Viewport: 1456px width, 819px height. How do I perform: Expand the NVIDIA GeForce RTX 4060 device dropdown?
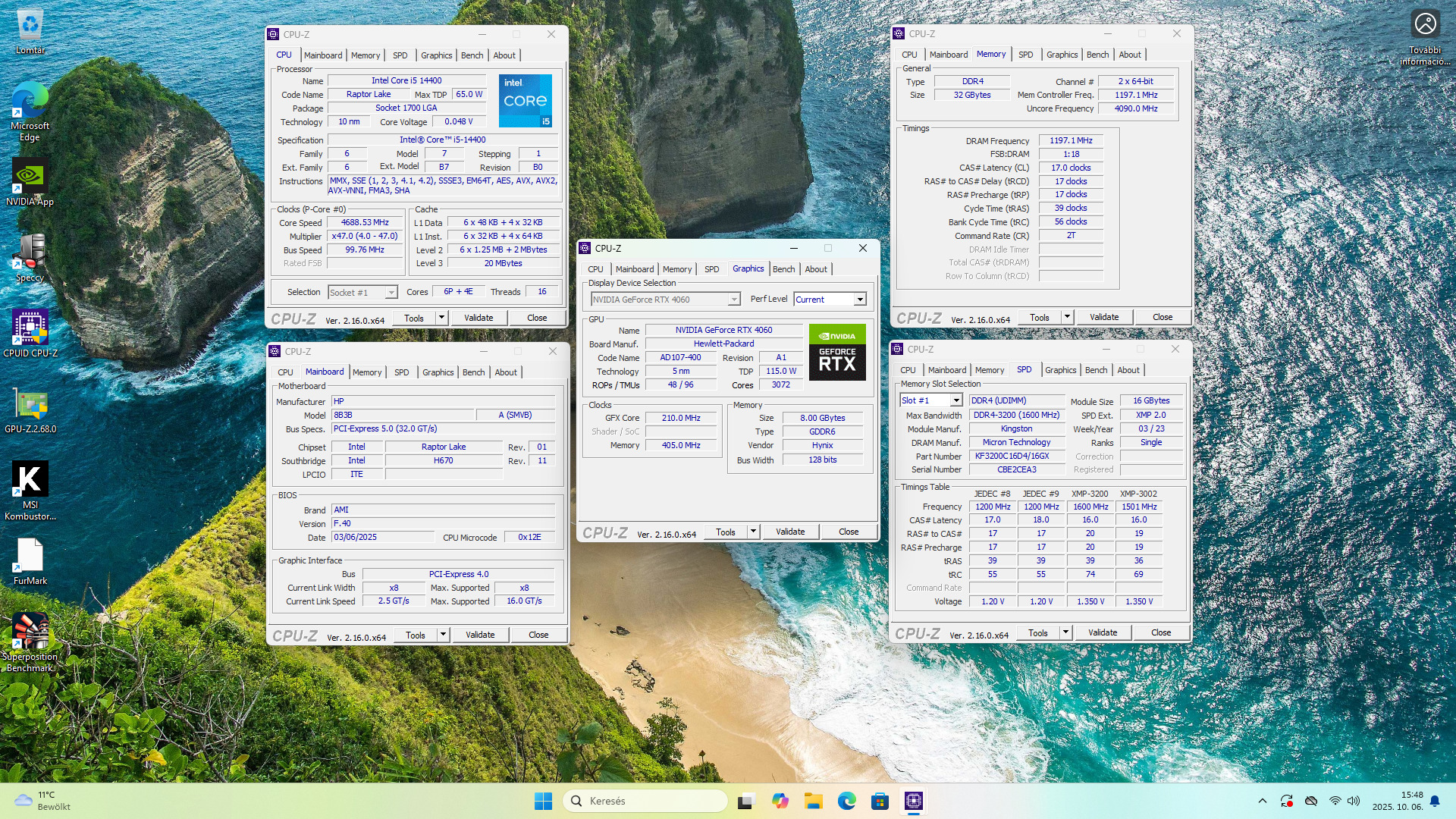coord(733,300)
